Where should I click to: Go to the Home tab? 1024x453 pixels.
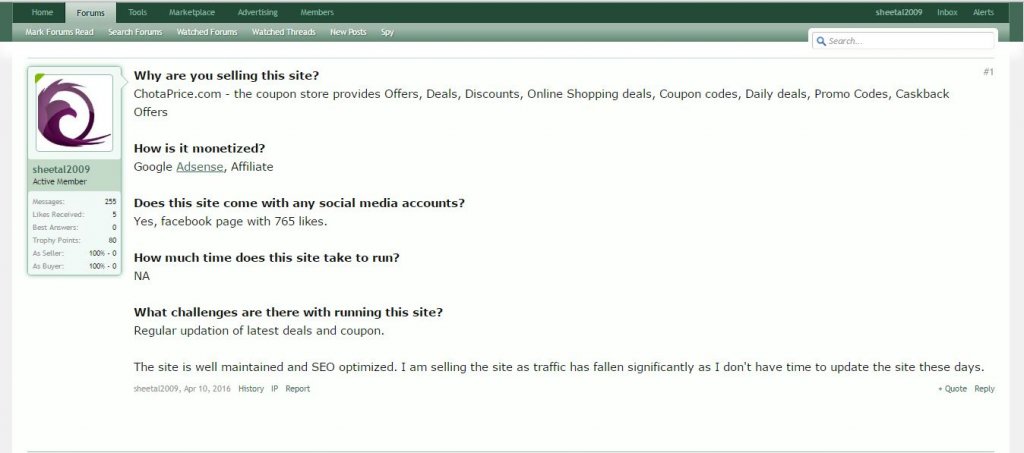[42, 12]
